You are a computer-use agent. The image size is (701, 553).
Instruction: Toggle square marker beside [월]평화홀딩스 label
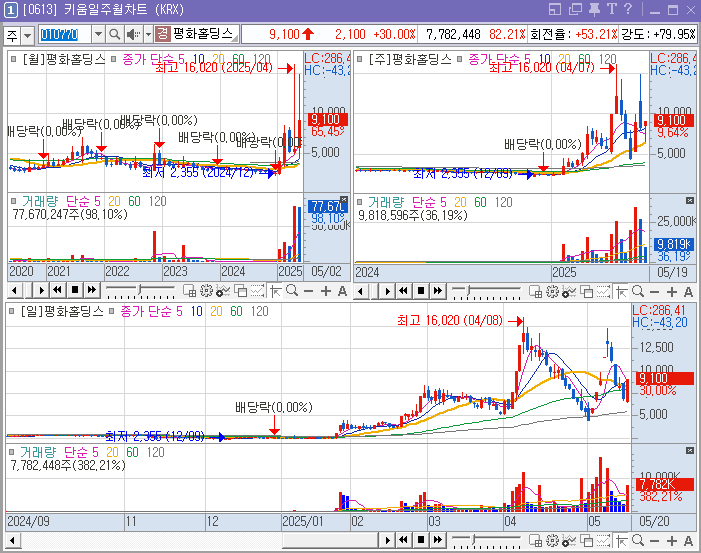(13, 59)
